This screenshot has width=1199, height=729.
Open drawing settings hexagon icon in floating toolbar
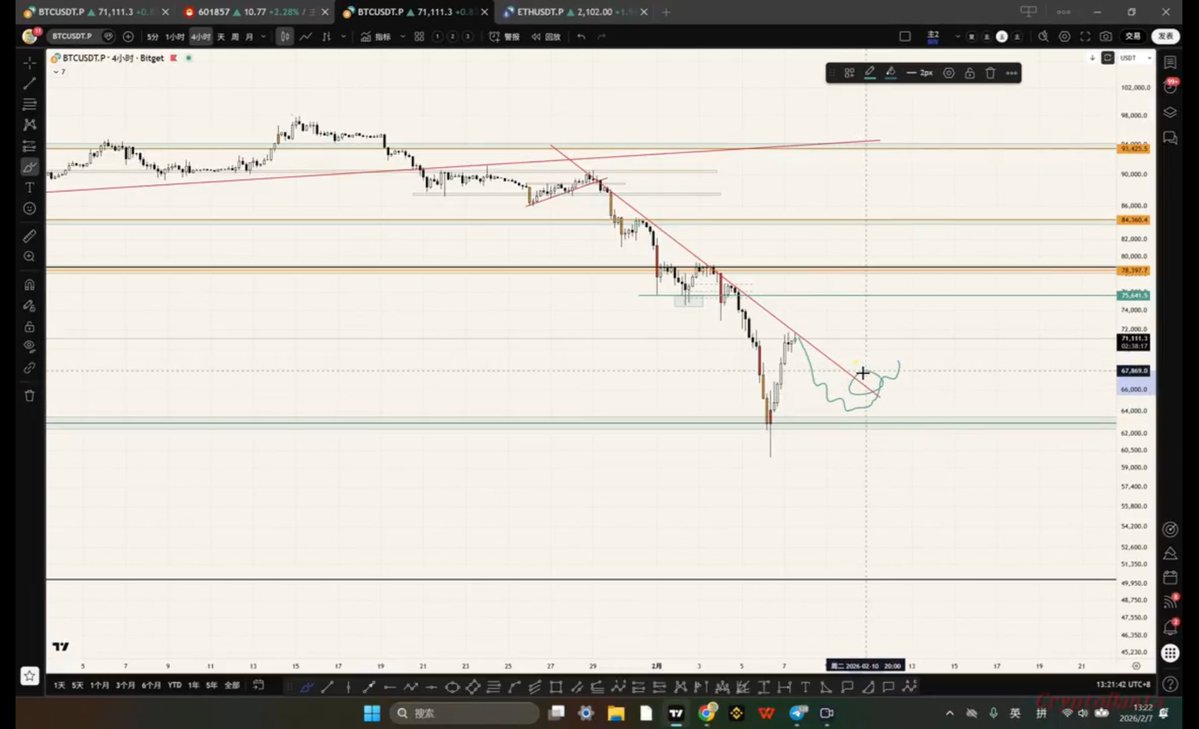tap(949, 73)
